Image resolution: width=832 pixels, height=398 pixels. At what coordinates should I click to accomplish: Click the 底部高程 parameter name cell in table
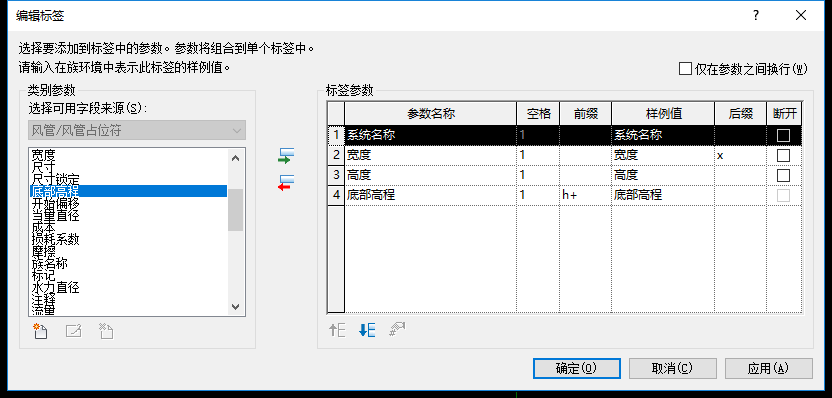(430, 195)
